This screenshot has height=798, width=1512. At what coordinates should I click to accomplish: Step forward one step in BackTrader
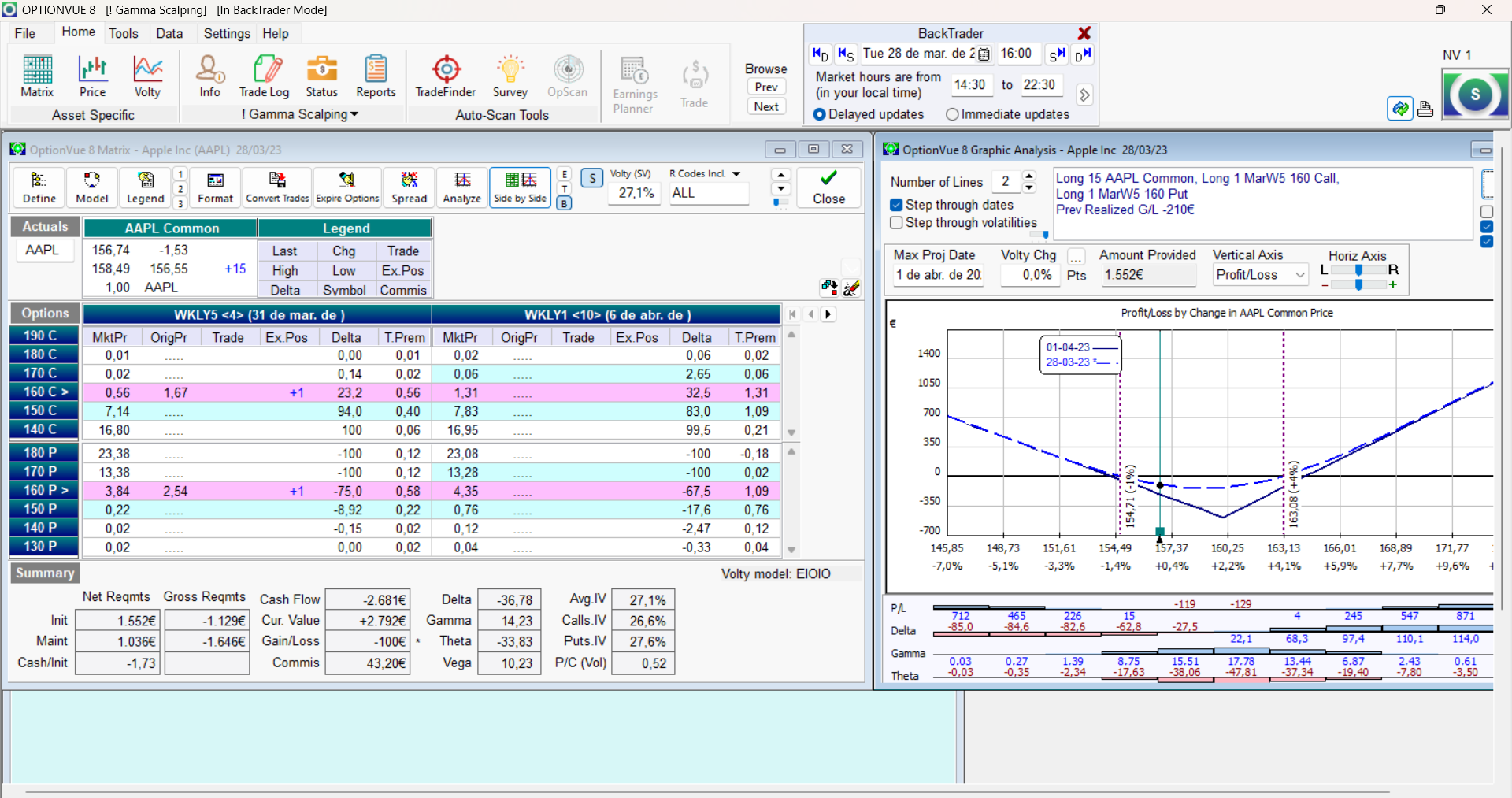click(x=1057, y=54)
